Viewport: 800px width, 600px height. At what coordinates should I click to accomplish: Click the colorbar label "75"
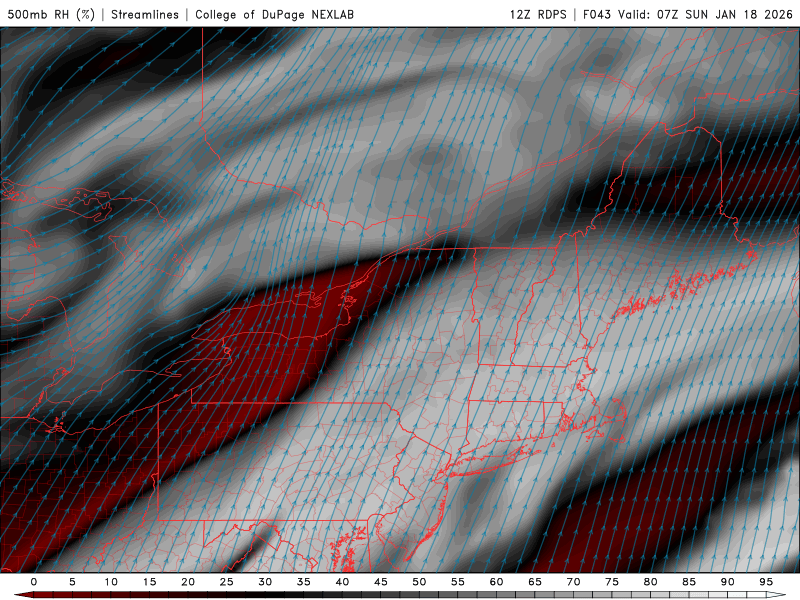(612, 582)
